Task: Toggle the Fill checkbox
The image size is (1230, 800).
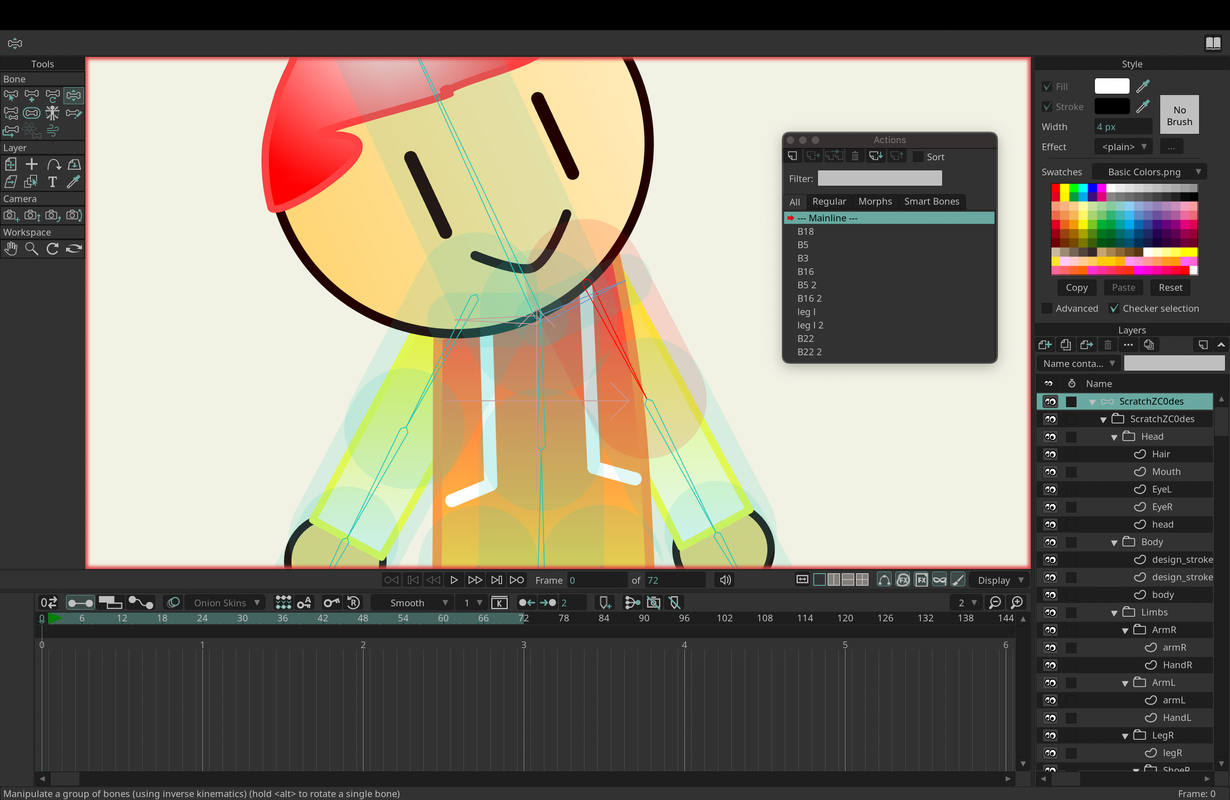Action: point(1047,87)
